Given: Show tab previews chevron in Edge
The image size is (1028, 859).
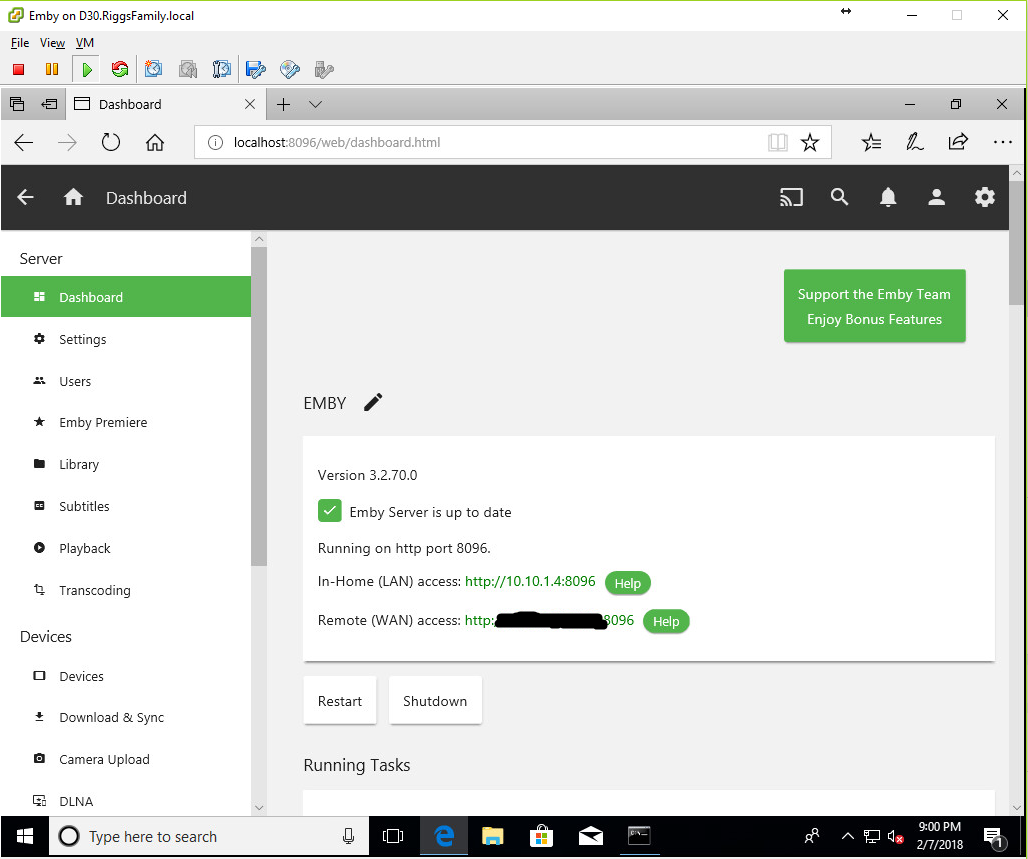Looking at the screenshot, I should (x=315, y=104).
